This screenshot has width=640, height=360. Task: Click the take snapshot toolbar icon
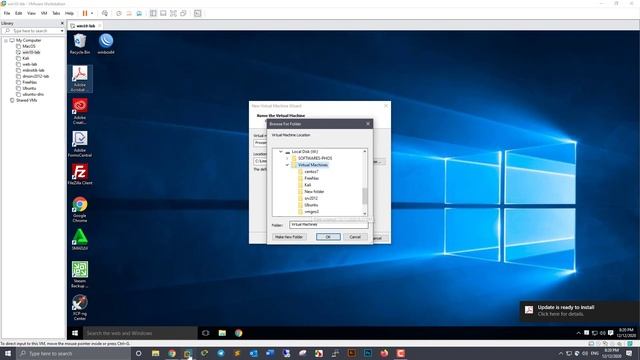coord(119,13)
